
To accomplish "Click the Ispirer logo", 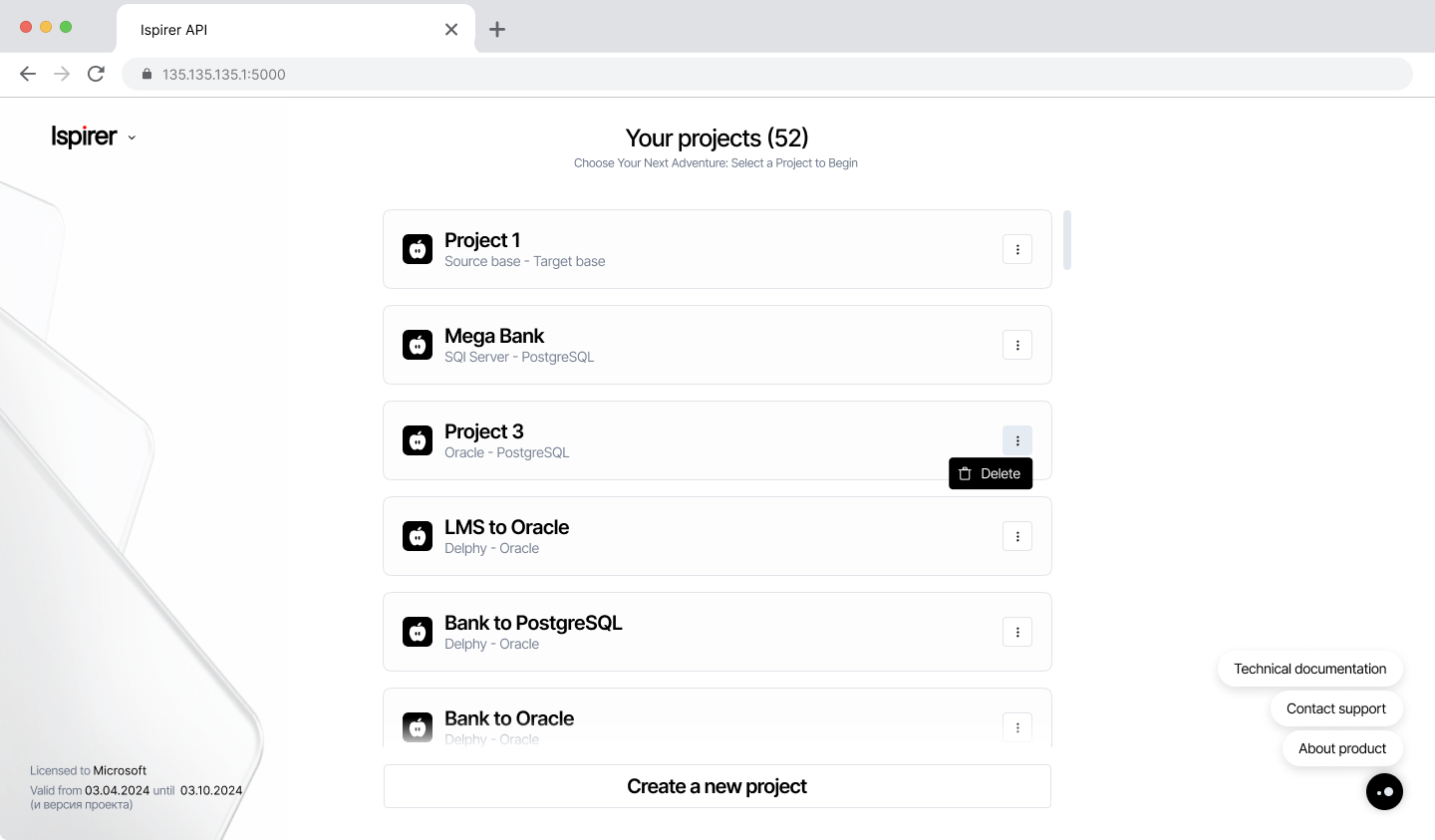I will point(84,136).
